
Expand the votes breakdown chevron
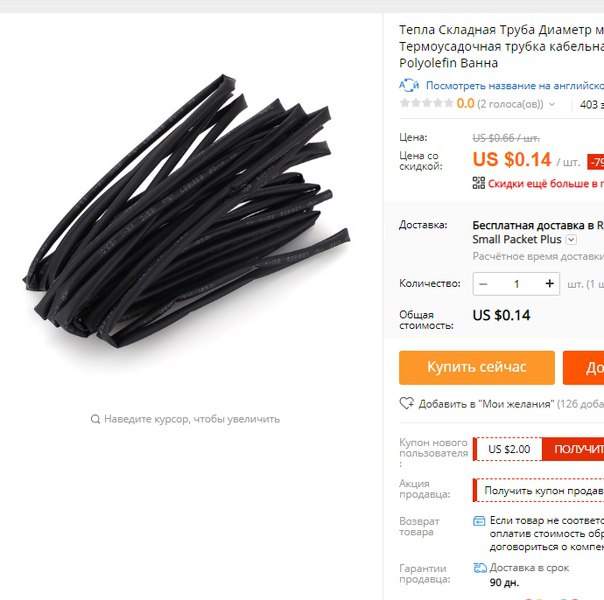(552, 104)
